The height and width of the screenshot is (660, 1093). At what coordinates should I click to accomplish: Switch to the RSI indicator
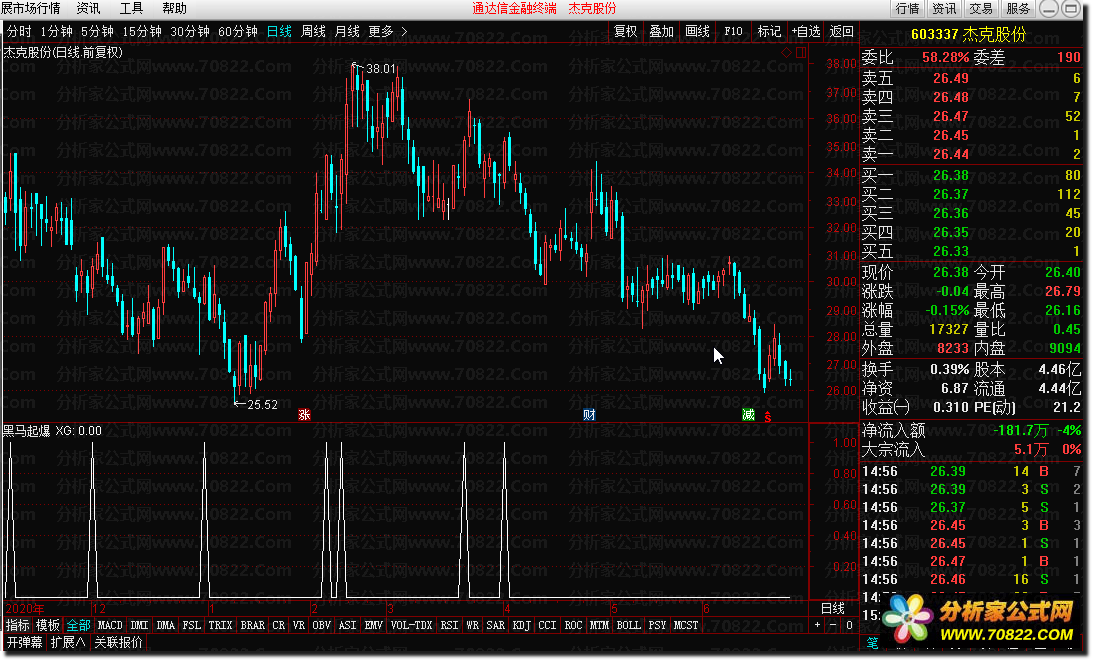tap(449, 625)
